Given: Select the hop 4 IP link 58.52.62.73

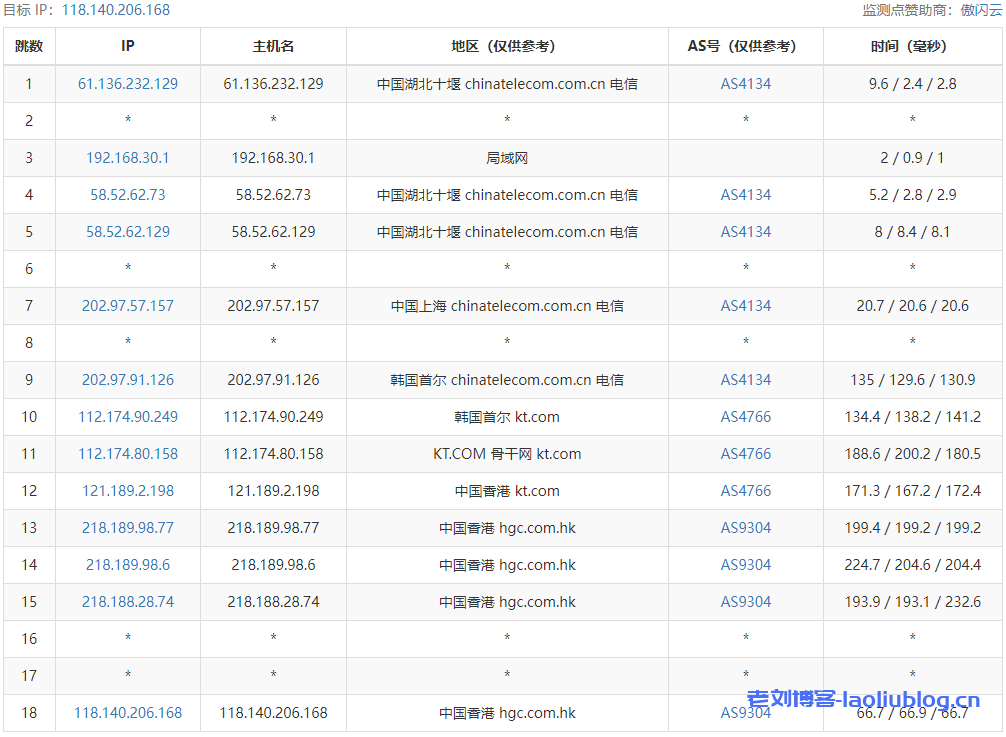Looking at the screenshot, I should pos(127,194).
